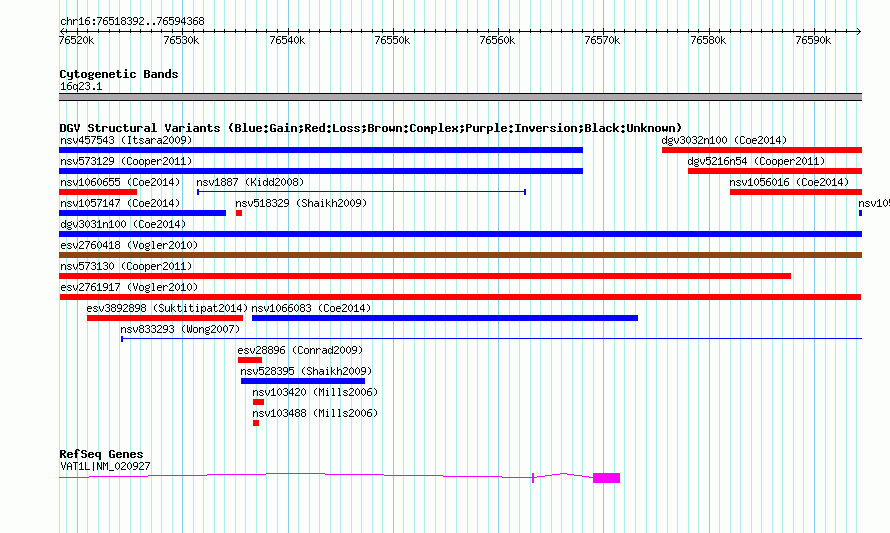890x533 pixels.
Task: Click the small red nsv518329 marker
Action: [x=239, y=213]
